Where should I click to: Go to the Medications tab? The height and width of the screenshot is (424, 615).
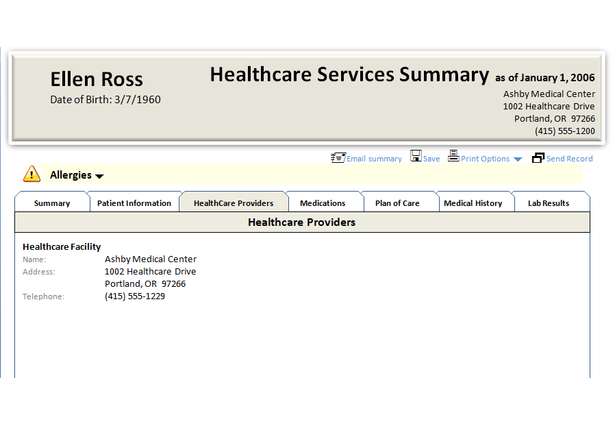click(322, 203)
